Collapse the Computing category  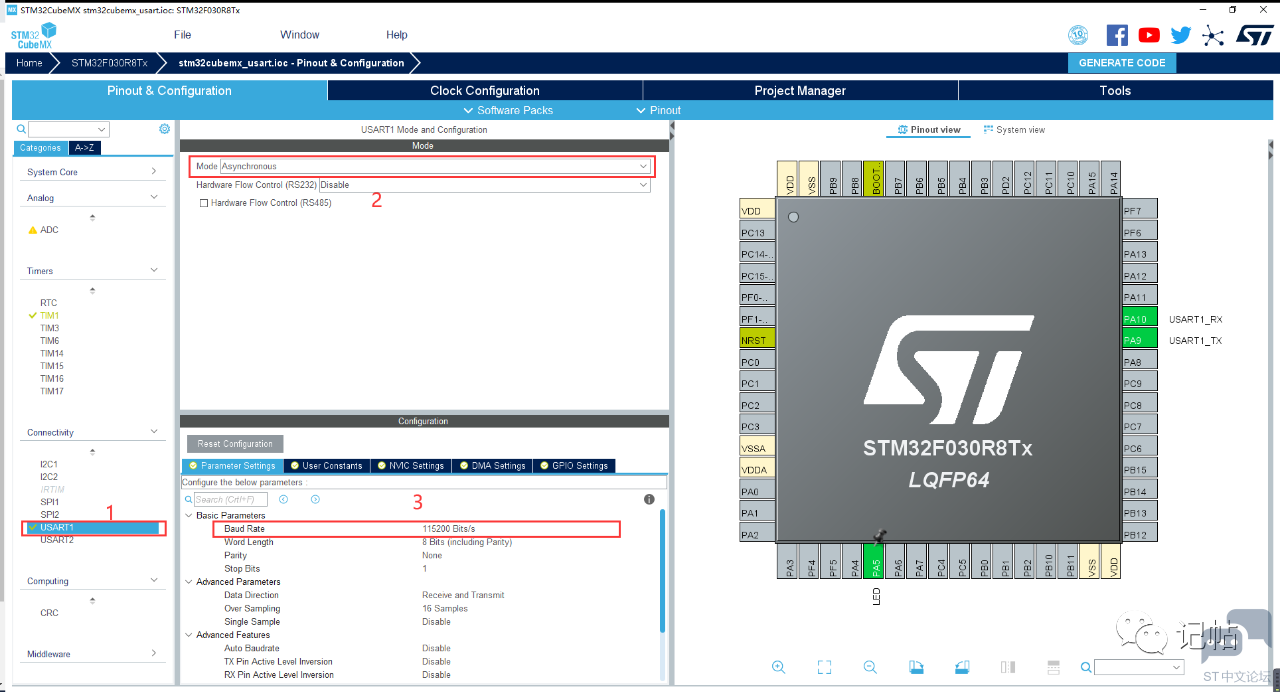point(154,581)
